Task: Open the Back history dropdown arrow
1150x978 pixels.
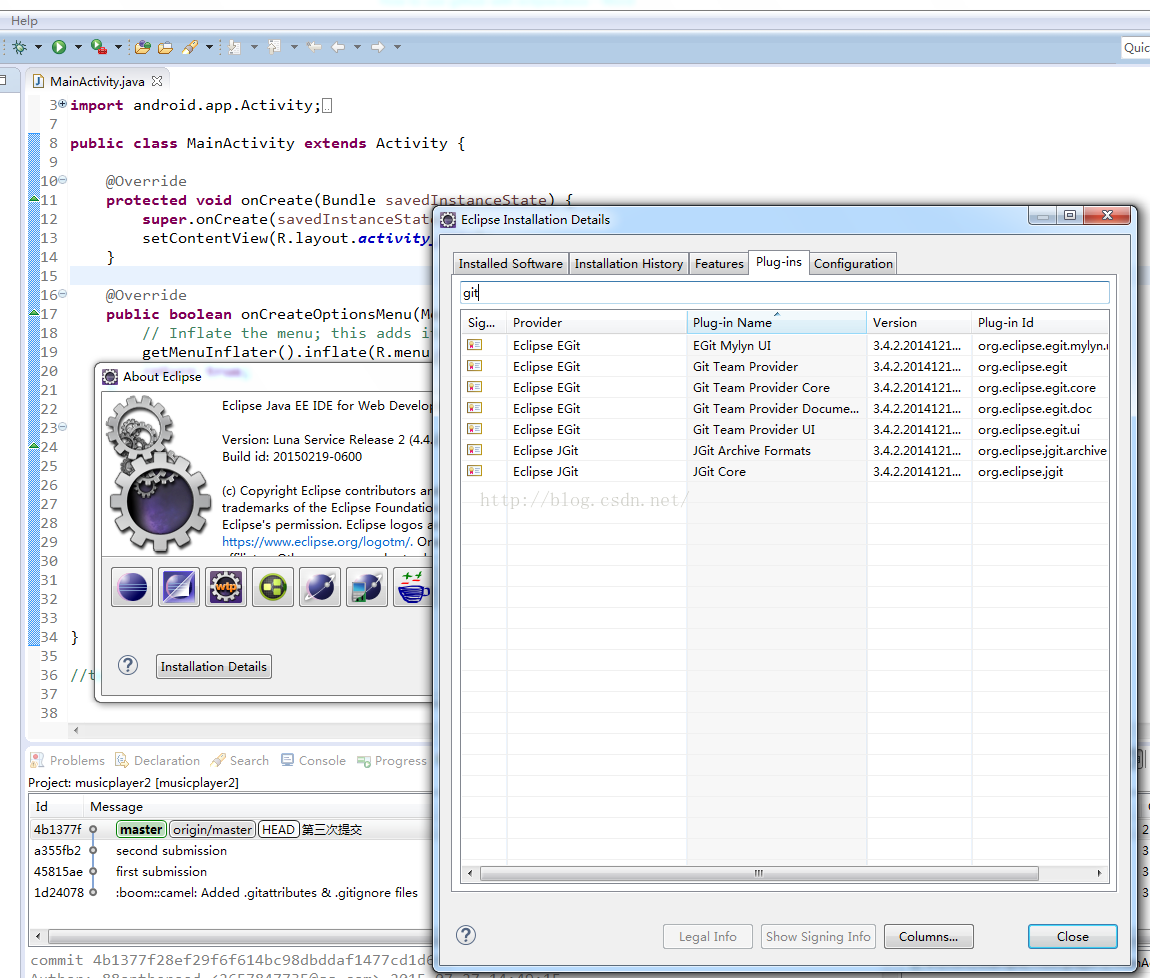Action: point(357,48)
